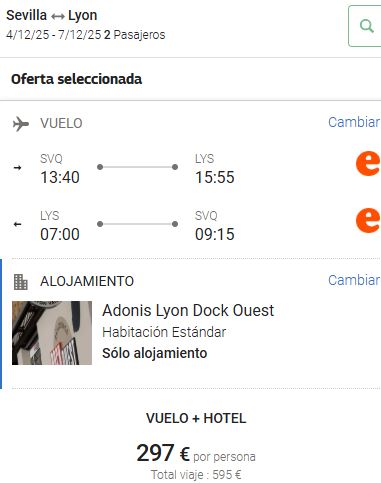
Task: Change the accommodation with Cambiar link
Action: point(354,280)
